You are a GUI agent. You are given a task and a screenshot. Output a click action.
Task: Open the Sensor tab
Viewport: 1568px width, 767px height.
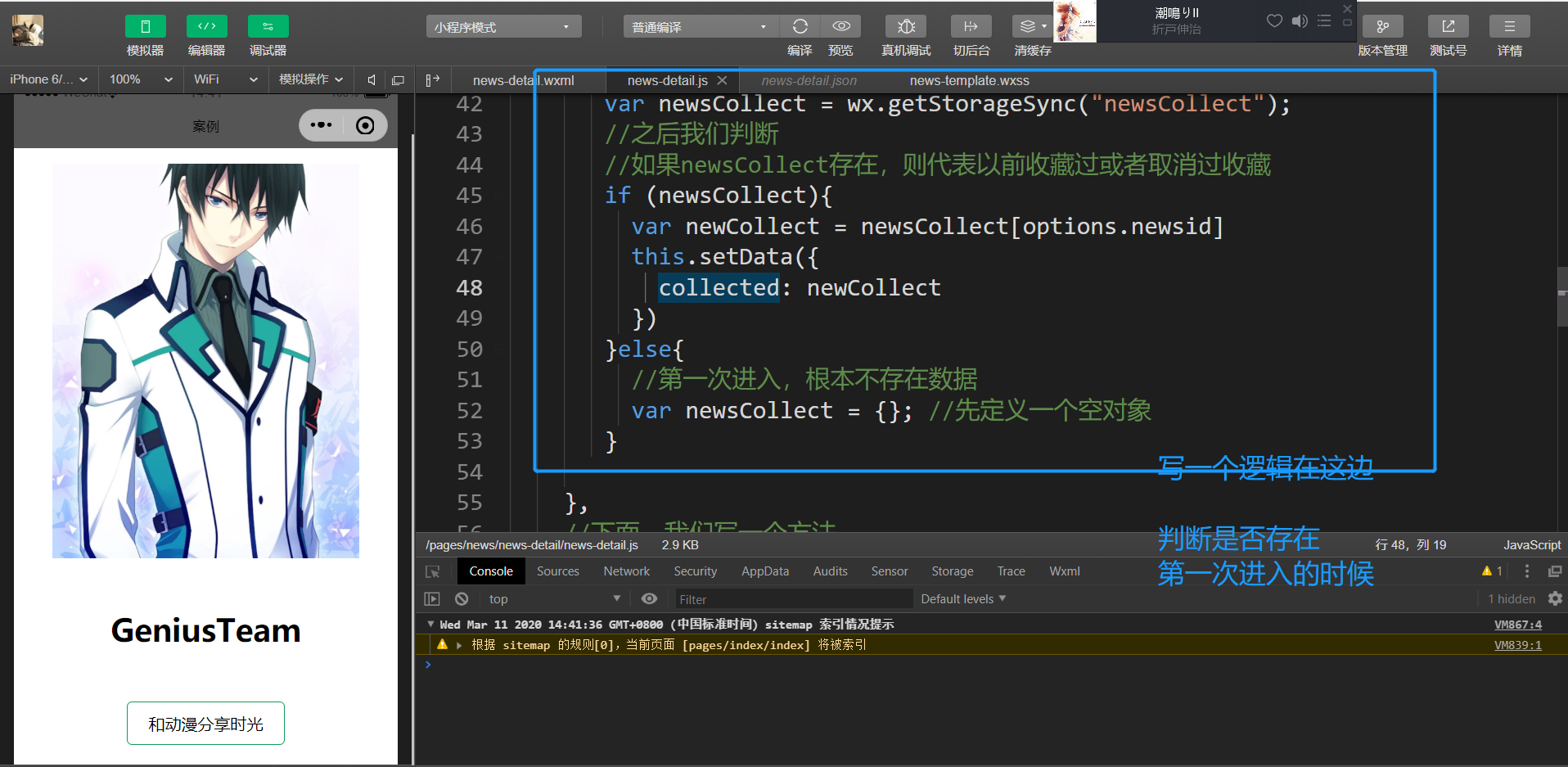coord(890,571)
